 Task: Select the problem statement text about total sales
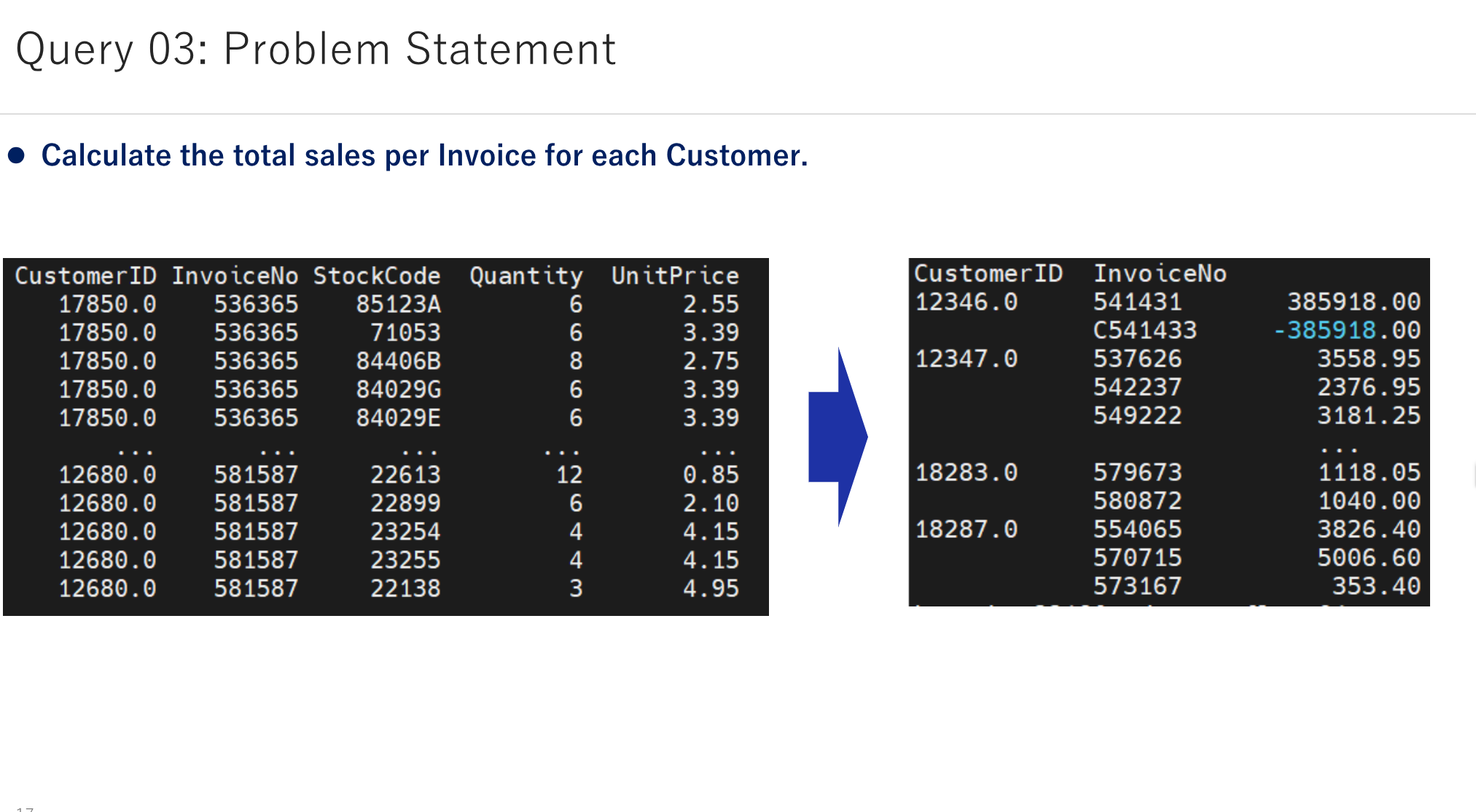tap(425, 155)
